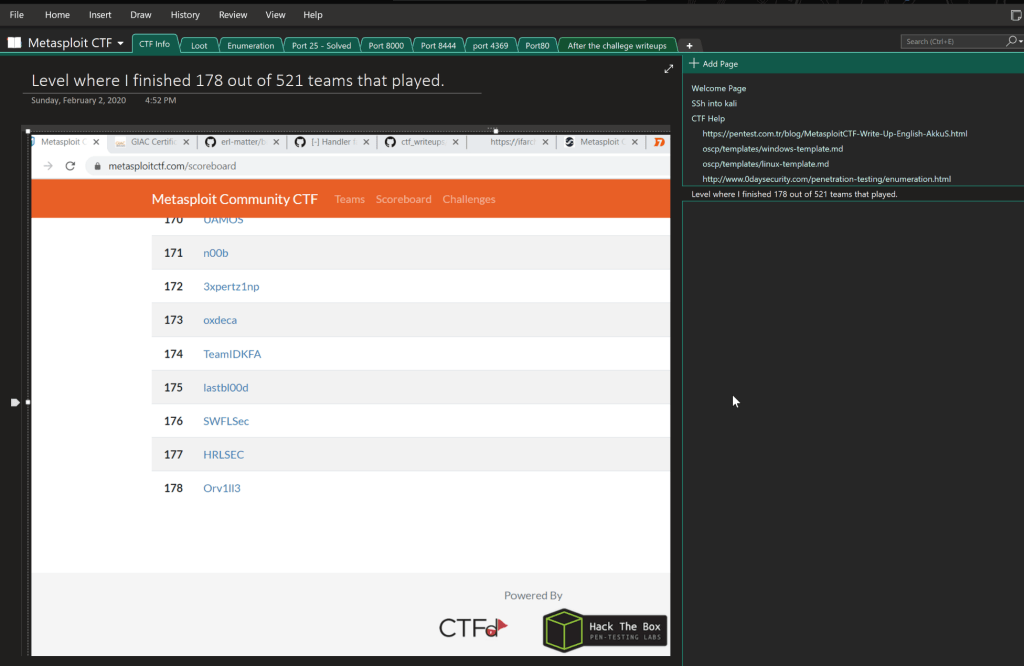Open the oscp/templates/windows-template.md subpage
Screen dimensions: 1024x666
click(772, 149)
